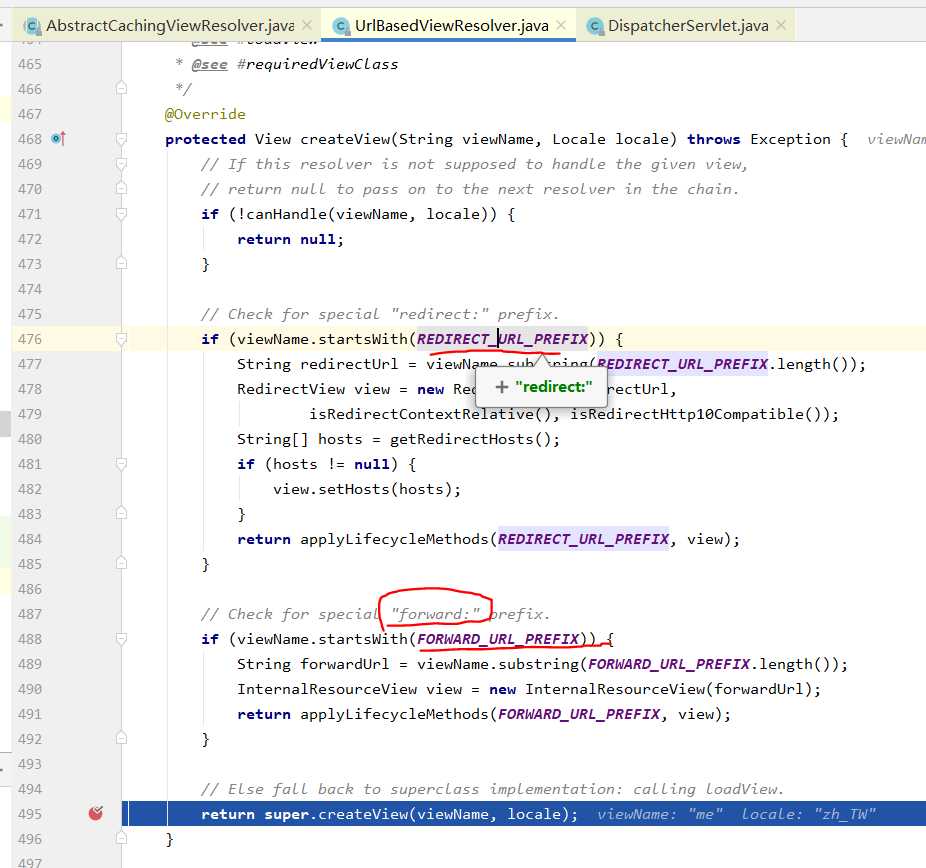The image size is (926, 868).
Task: Click the class icon on the UrlBasedViewResolver.java tab
Action: tap(341, 26)
